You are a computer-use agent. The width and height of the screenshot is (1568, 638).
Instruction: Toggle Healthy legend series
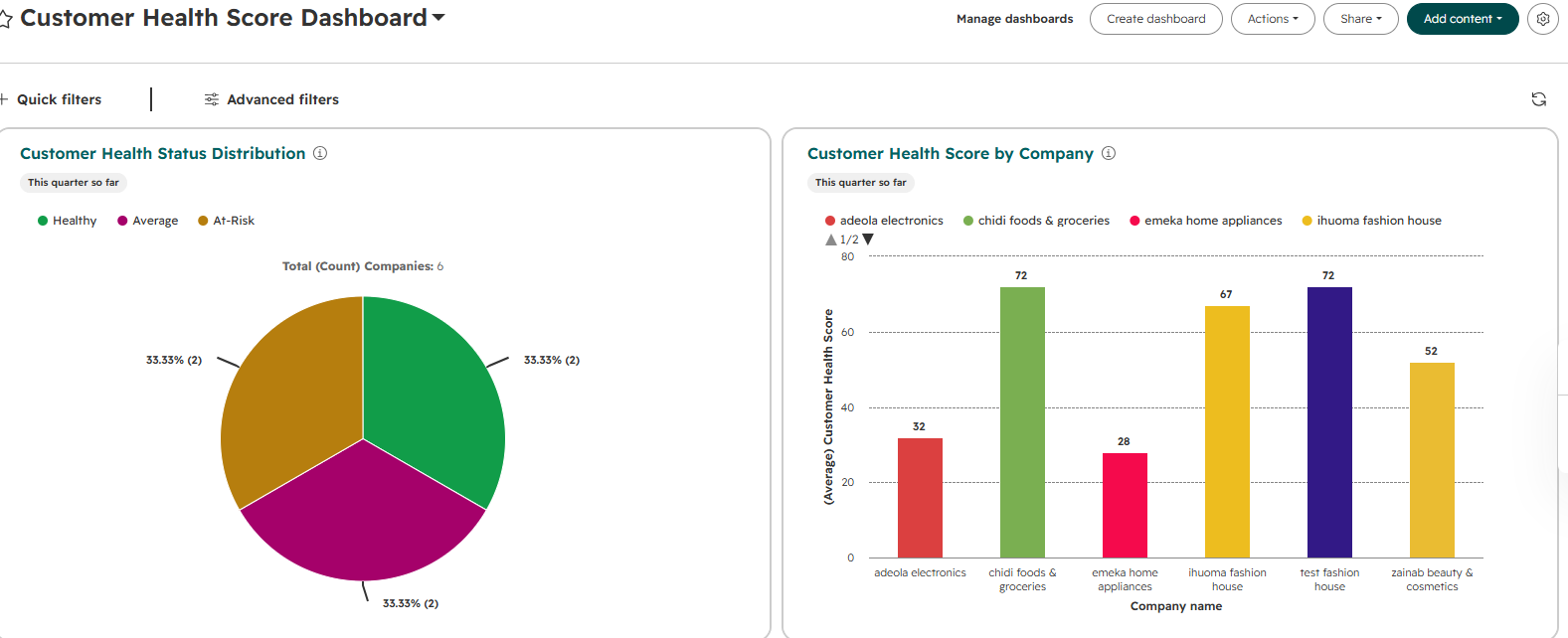(67, 221)
